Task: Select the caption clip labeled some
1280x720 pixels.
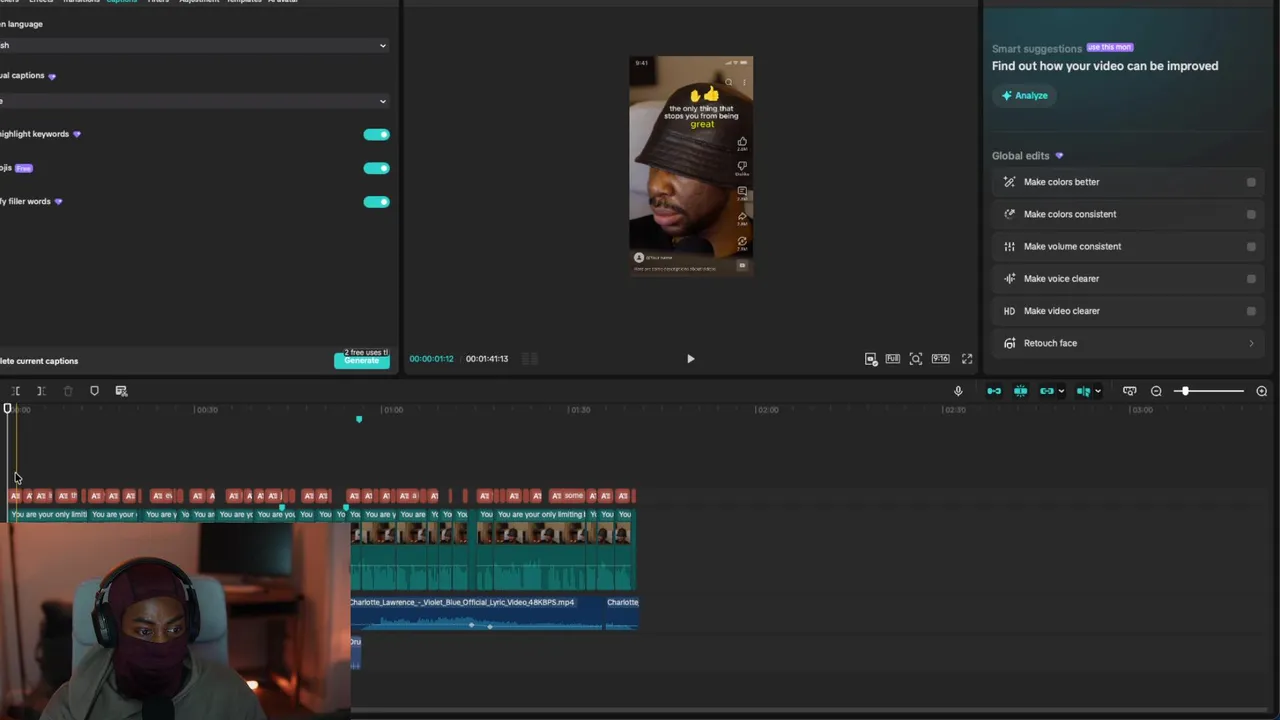Action: point(567,496)
